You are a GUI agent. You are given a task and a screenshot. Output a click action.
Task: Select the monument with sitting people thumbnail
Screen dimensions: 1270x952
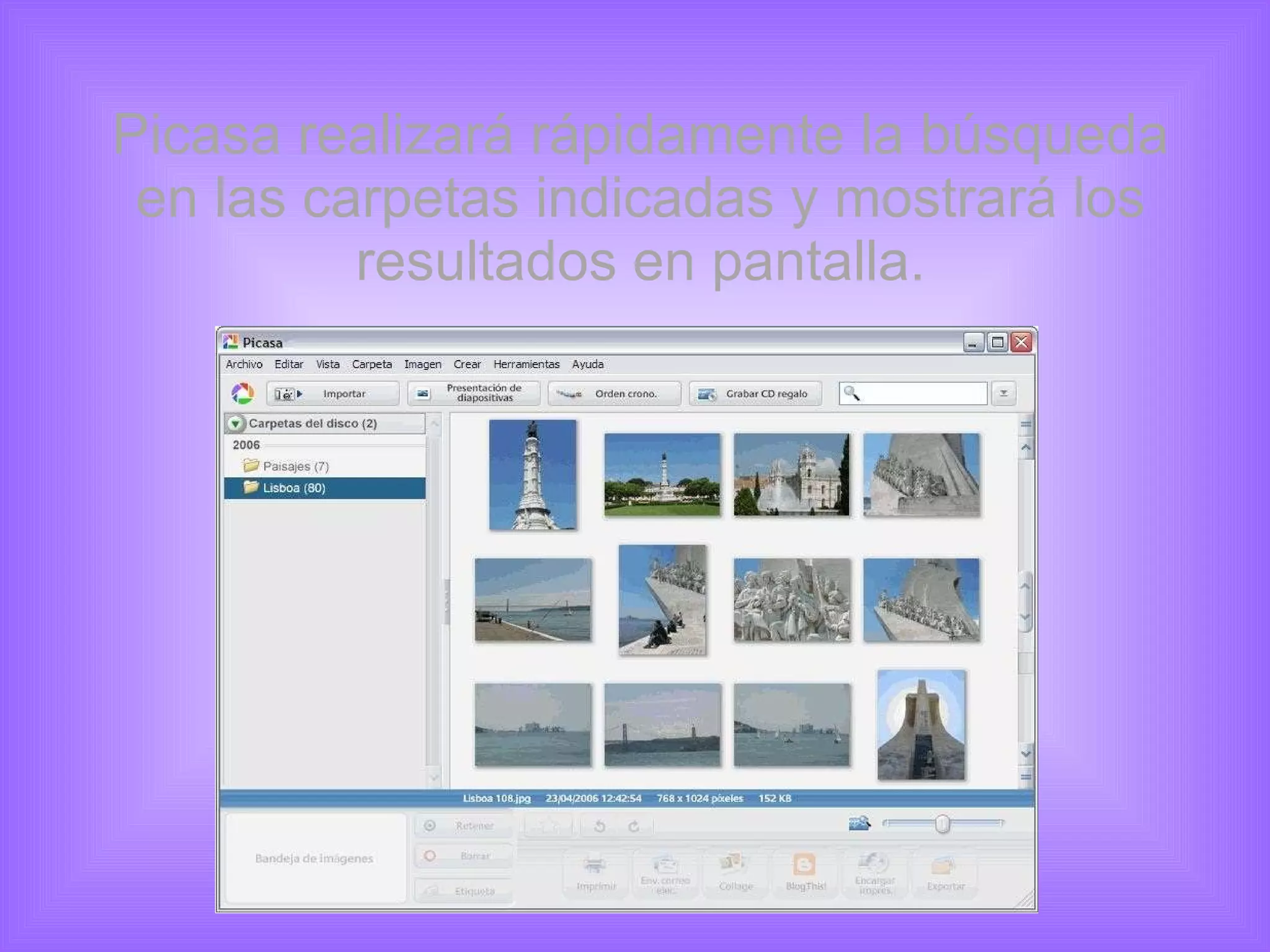pyautogui.click(x=662, y=600)
